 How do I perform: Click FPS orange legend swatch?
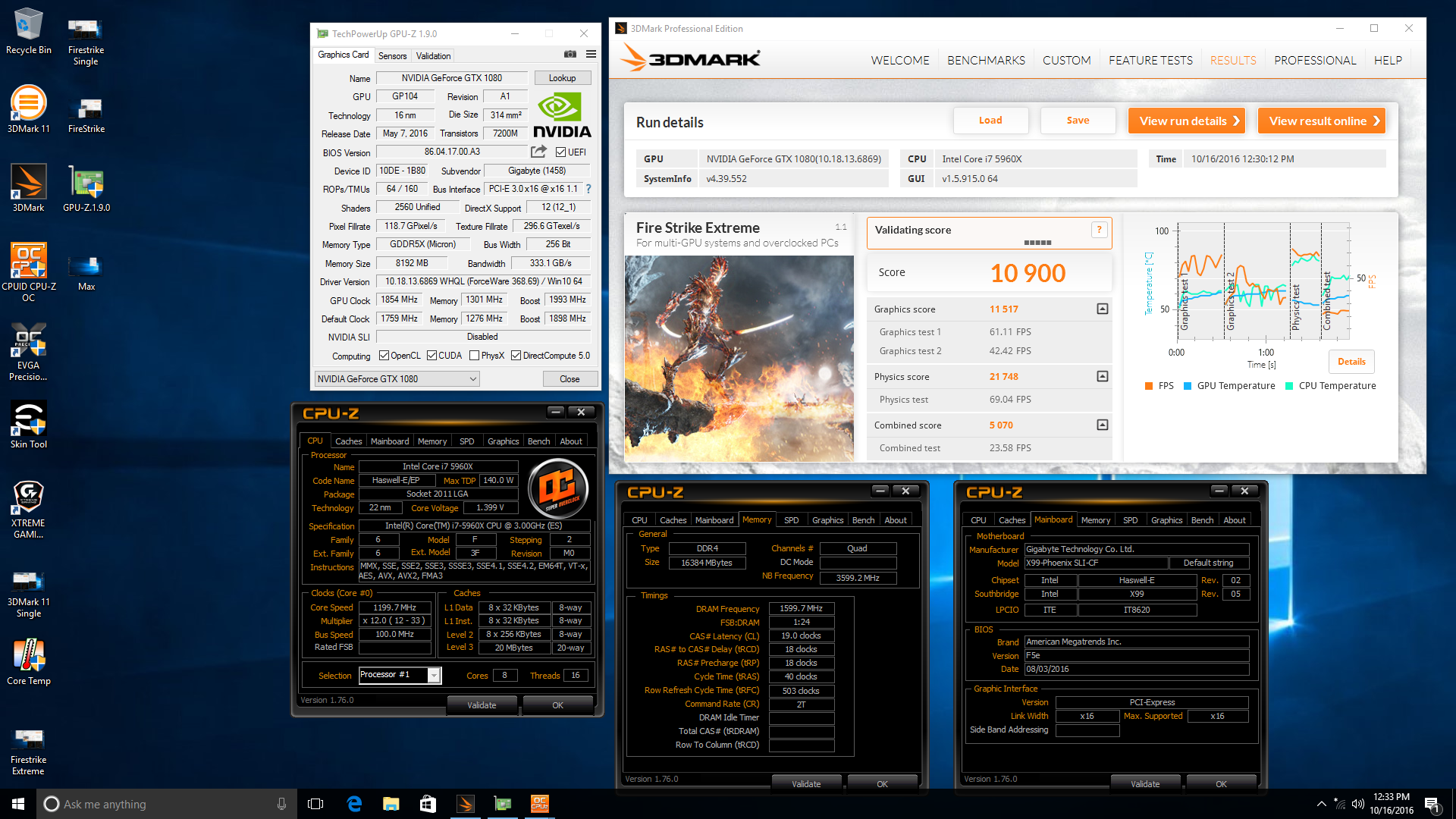[x=1149, y=386]
